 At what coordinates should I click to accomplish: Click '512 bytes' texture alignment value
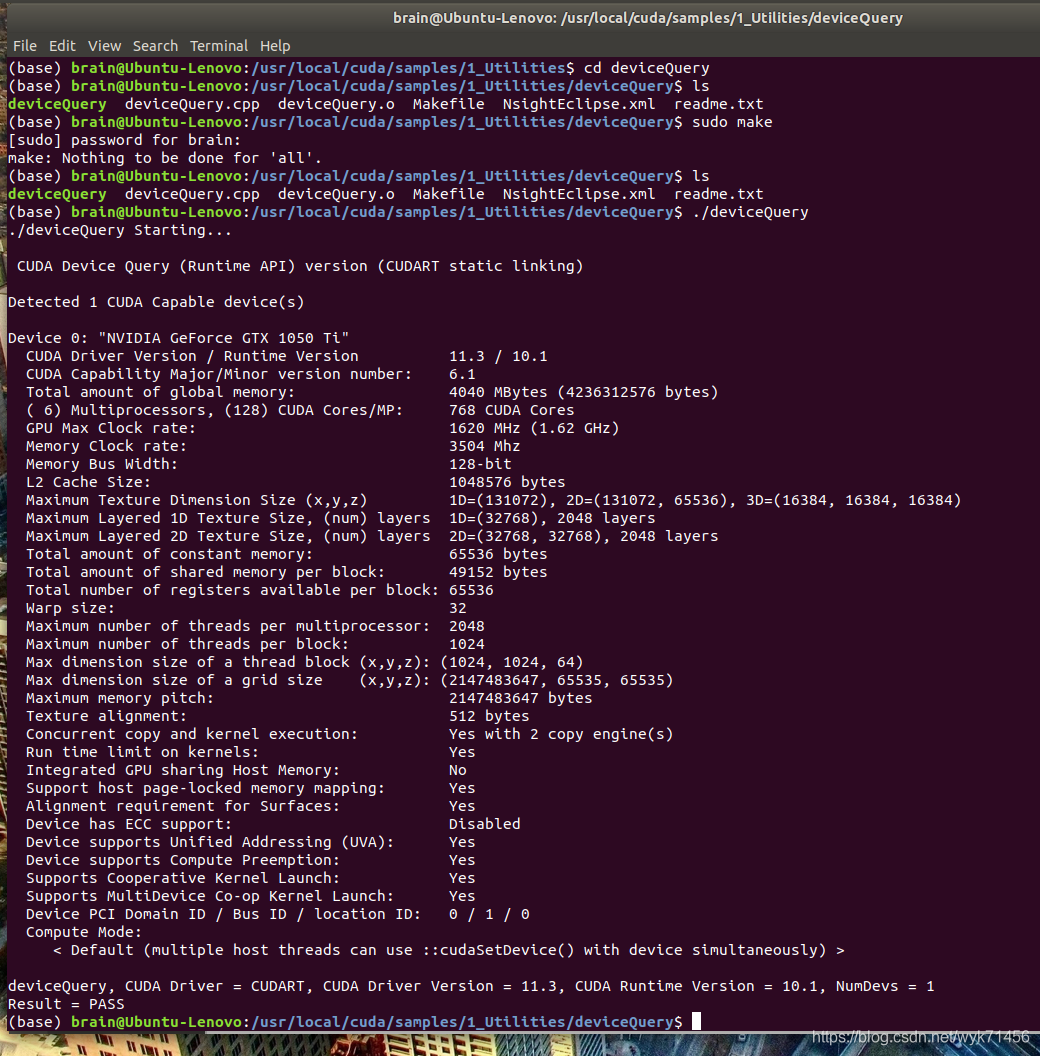click(x=489, y=716)
